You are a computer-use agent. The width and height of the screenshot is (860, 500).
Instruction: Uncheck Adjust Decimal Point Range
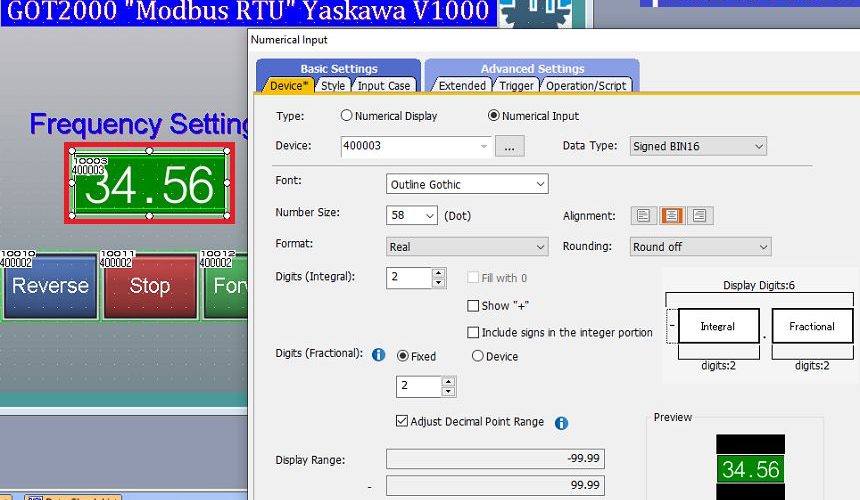tap(401, 421)
